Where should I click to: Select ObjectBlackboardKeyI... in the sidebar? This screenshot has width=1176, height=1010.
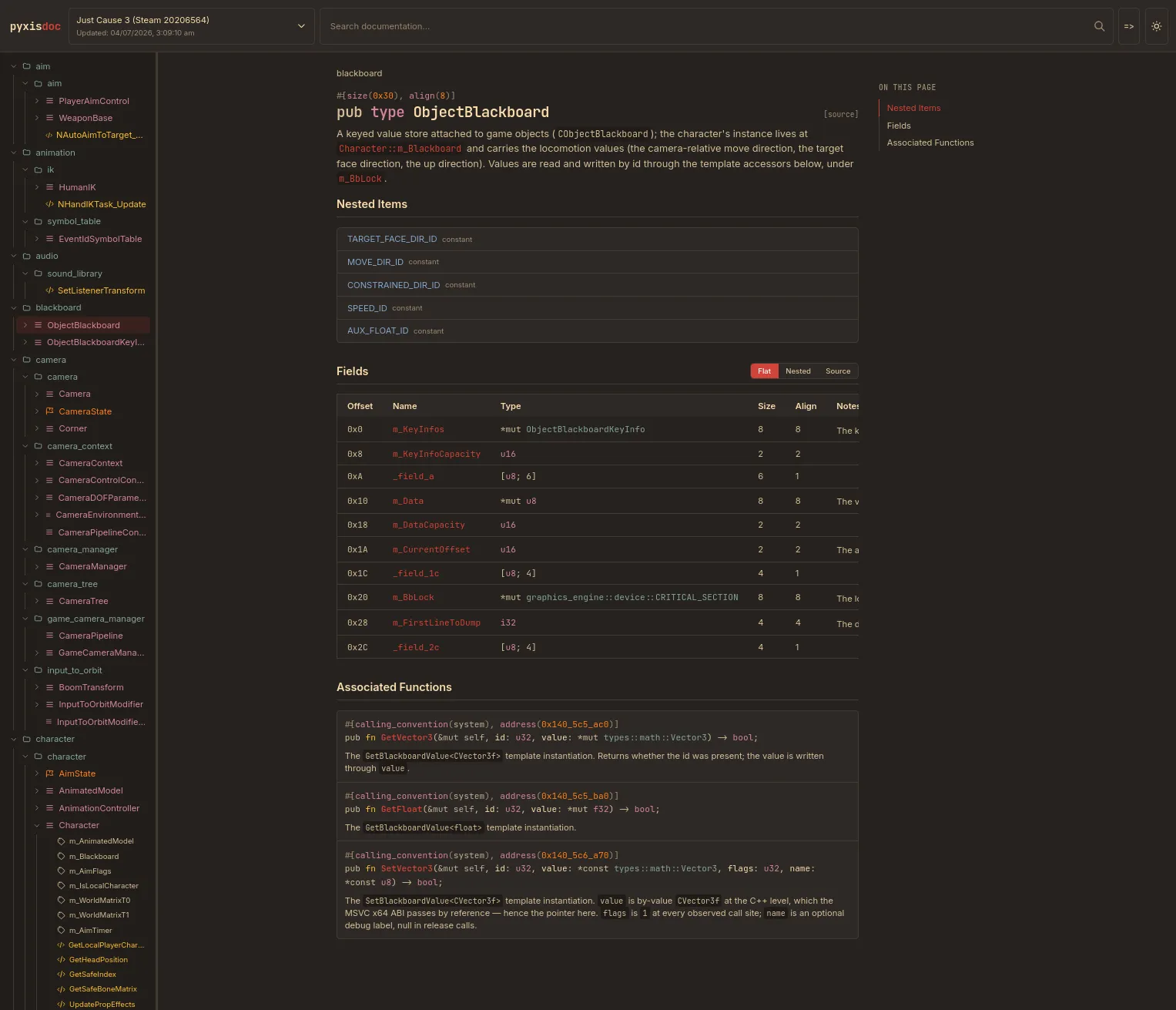pos(95,342)
